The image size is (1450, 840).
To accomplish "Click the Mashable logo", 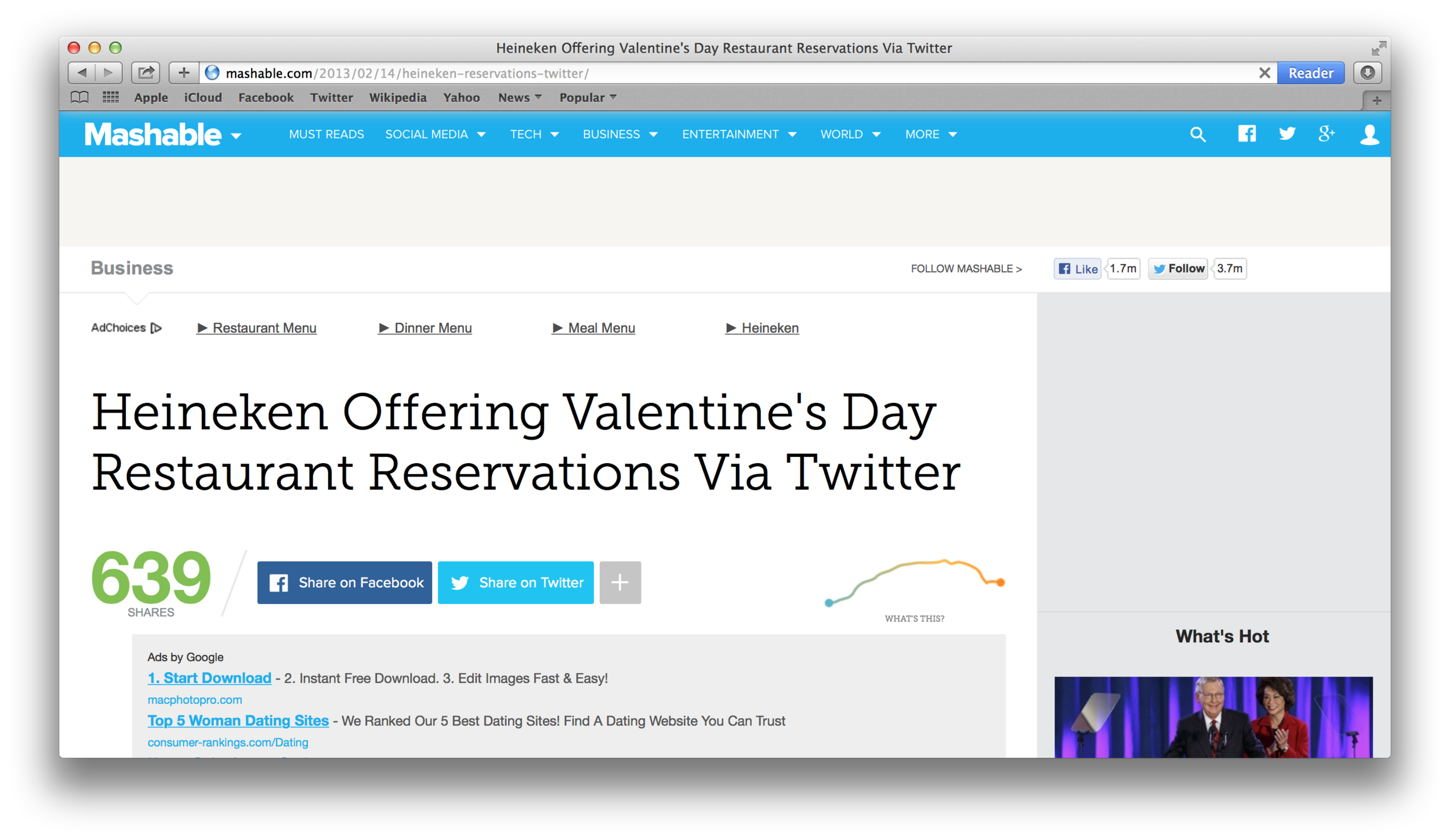I will point(153,134).
